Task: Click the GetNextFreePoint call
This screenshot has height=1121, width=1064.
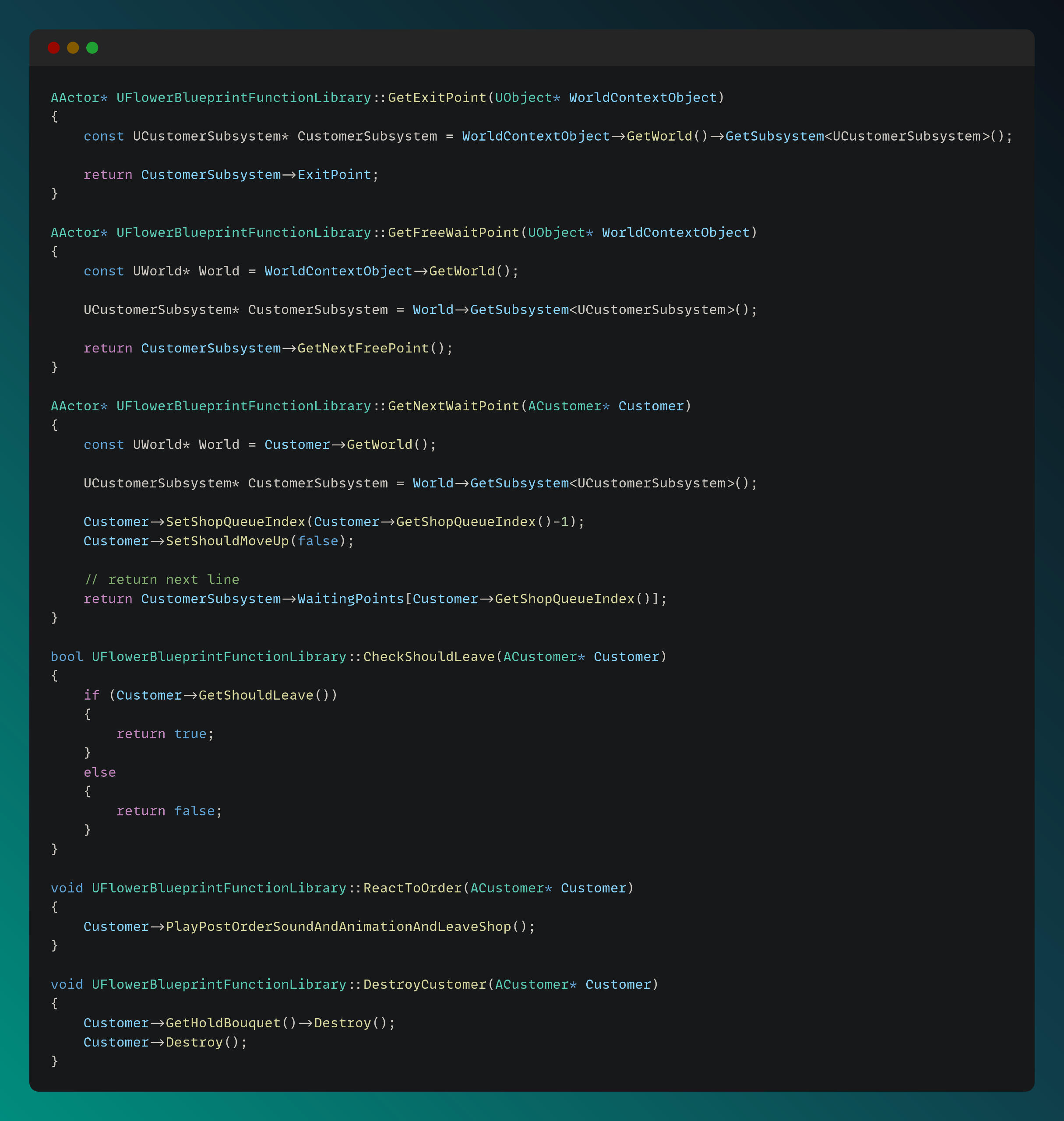Action: pyautogui.click(x=363, y=348)
